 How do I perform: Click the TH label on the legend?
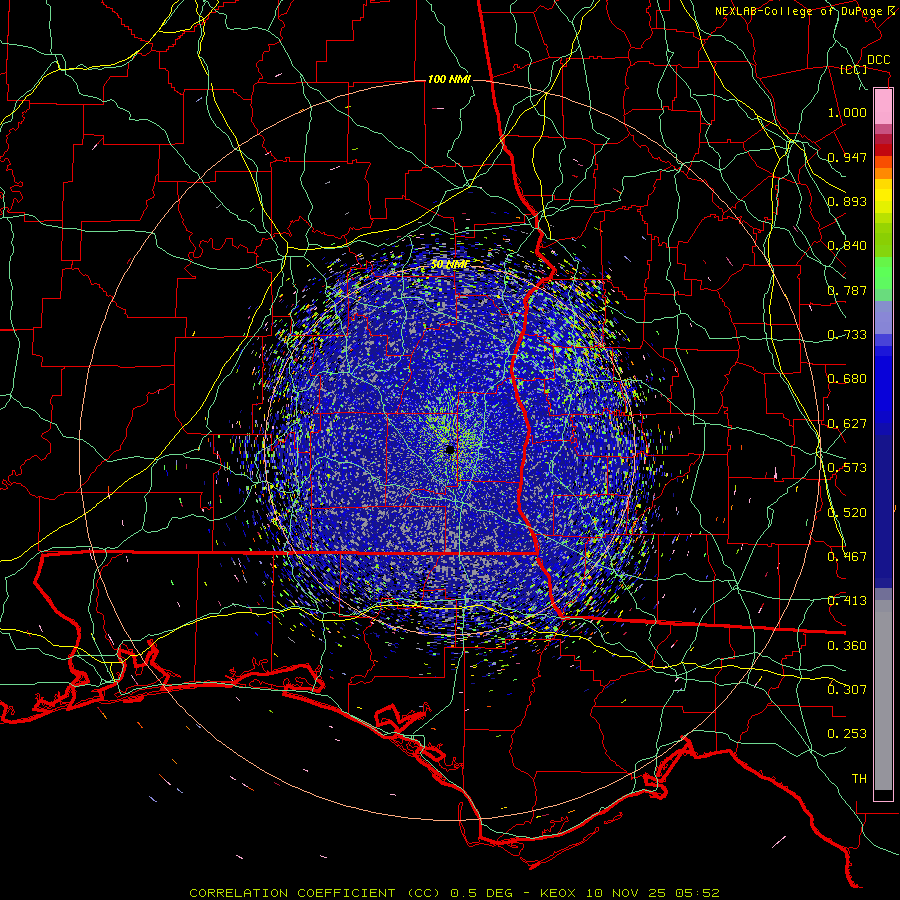(859, 779)
